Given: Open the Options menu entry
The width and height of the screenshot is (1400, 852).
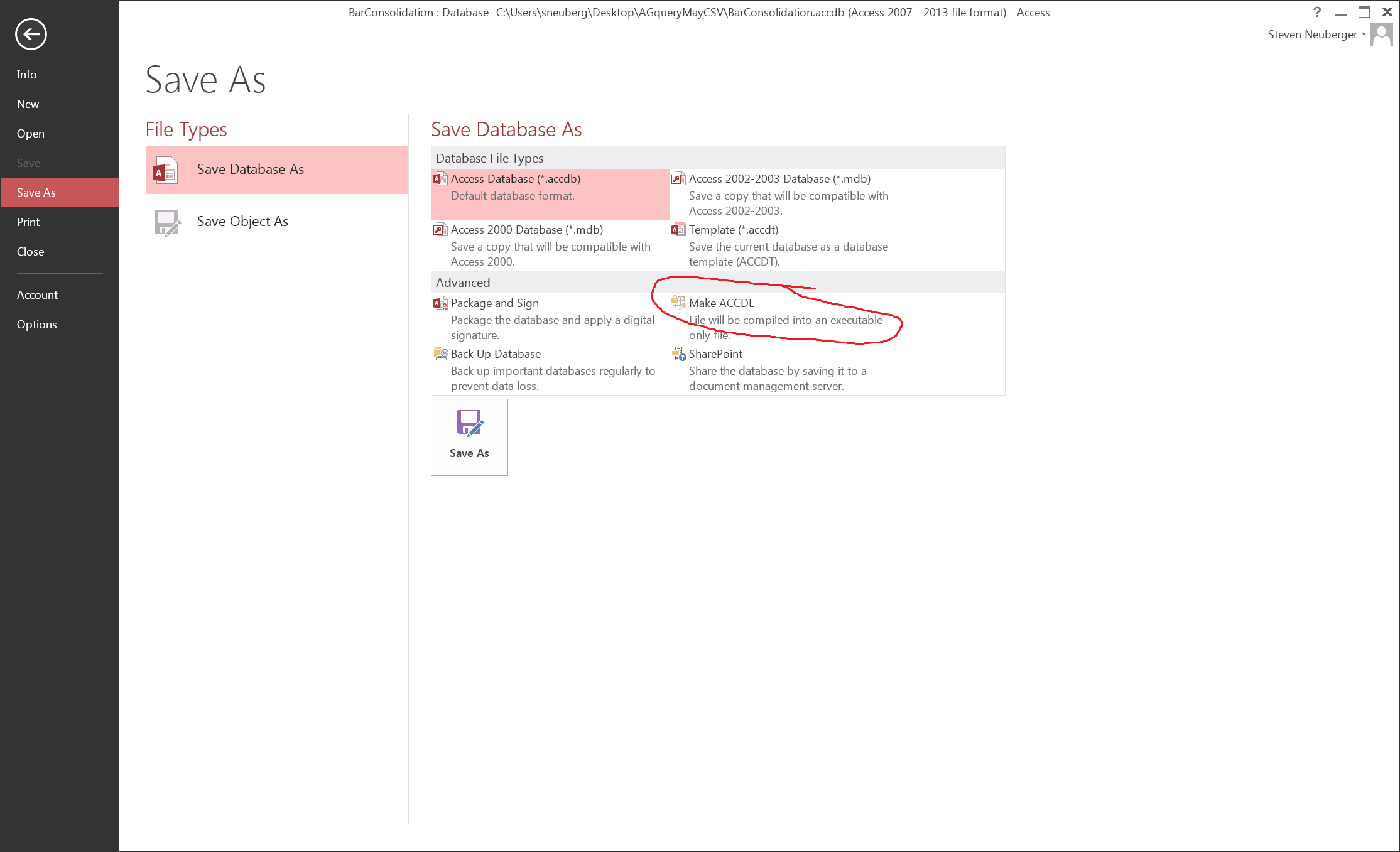Looking at the screenshot, I should [36, 325].
